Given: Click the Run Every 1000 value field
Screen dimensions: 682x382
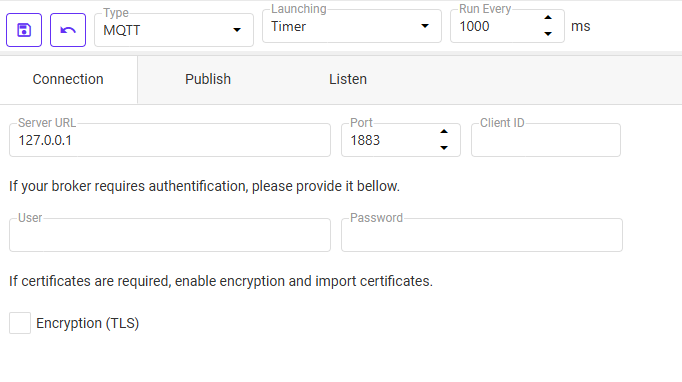Looking at the screenshot, I should pyautogui.click(x=496, y=26).
